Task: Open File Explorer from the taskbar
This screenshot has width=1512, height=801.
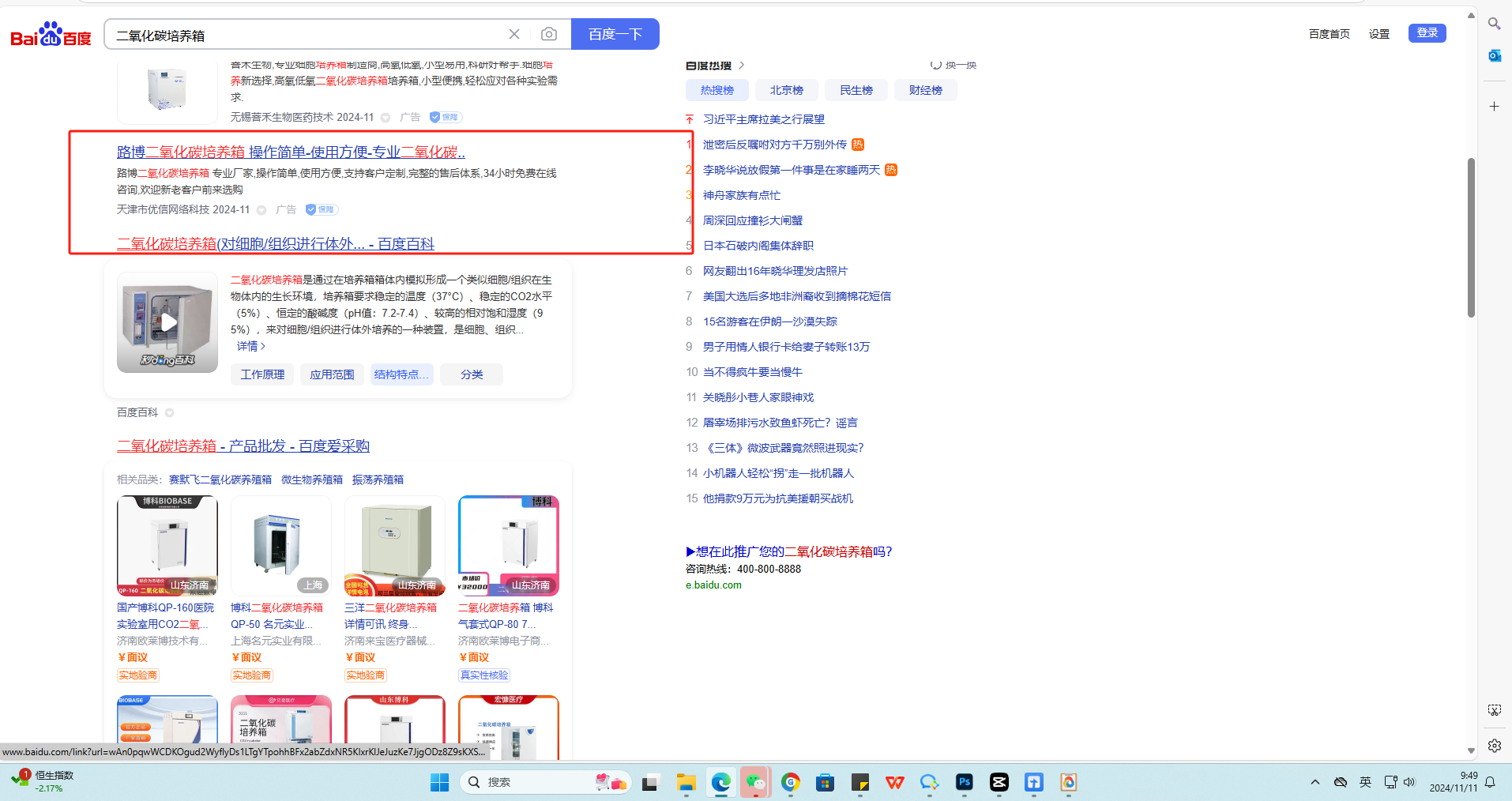Action: click(x=686, y=782)
